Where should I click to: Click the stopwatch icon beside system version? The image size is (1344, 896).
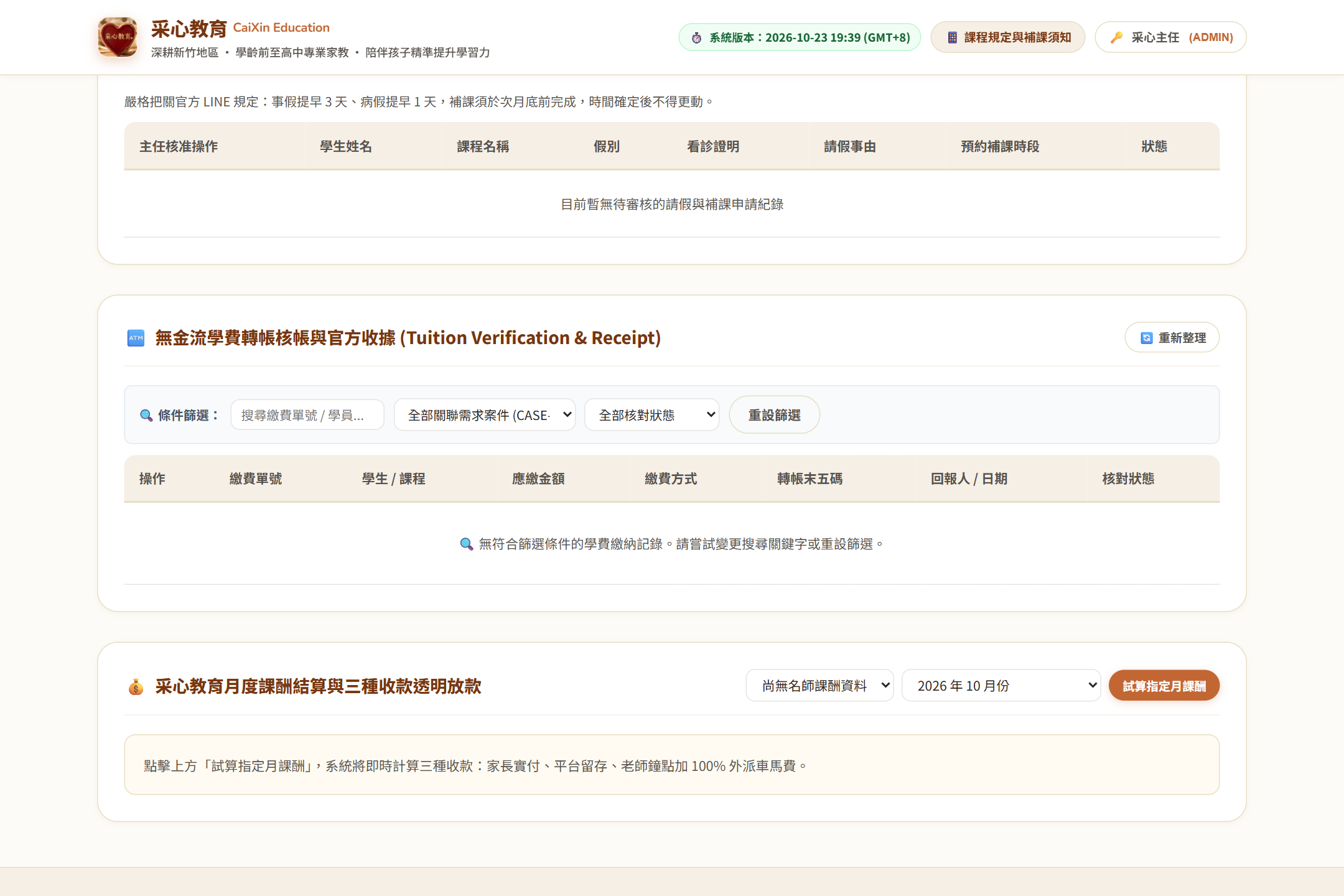tap(697, 38)
